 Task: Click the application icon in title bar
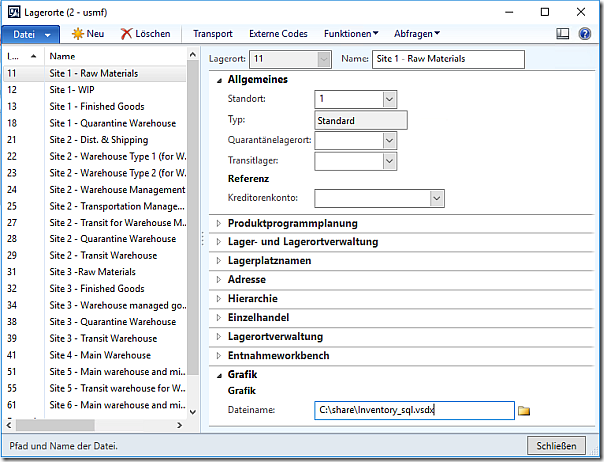coord(14,12)
